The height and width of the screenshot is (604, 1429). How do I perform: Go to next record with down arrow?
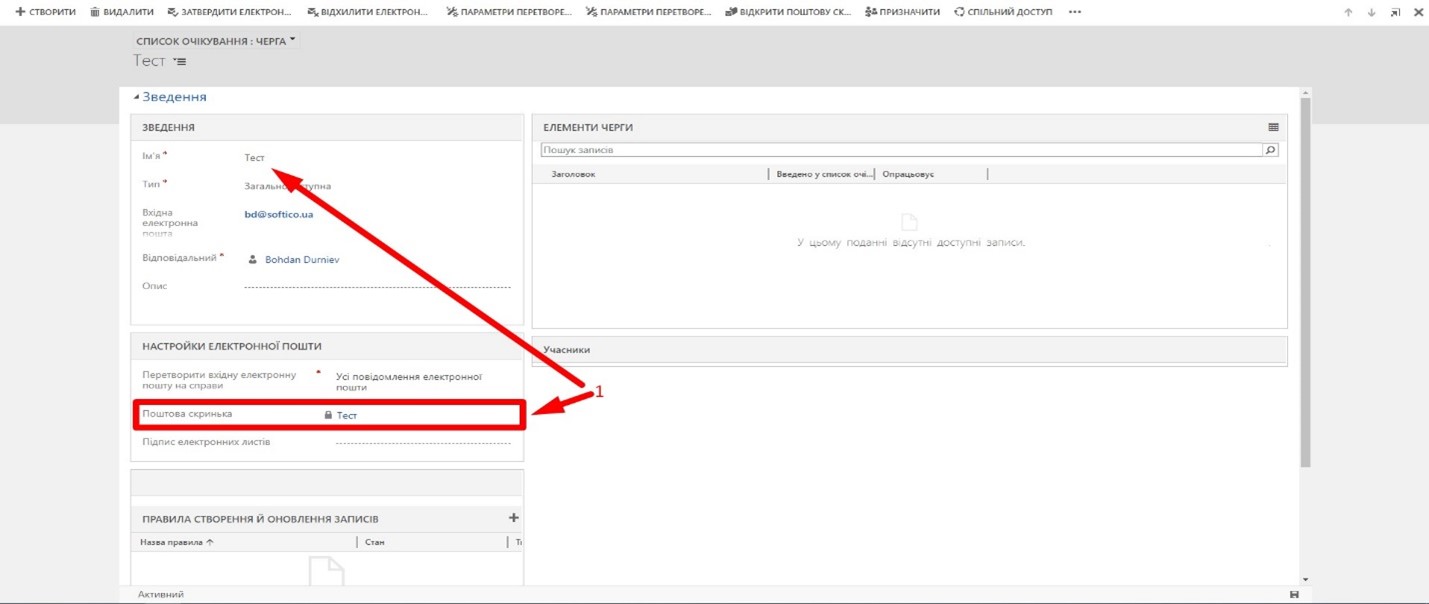tap(1371, 12)
